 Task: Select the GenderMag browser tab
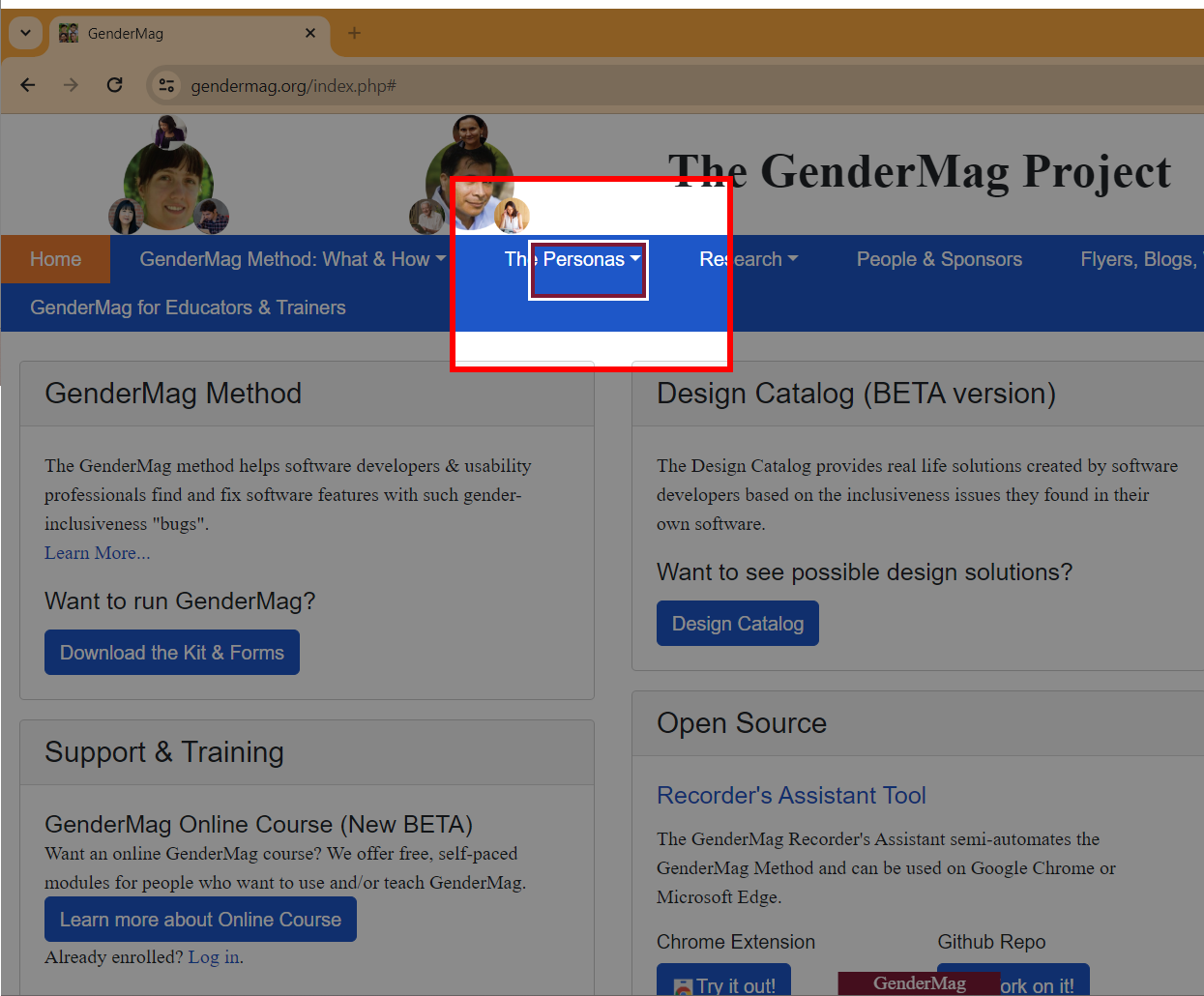click(x=188, y=33)
